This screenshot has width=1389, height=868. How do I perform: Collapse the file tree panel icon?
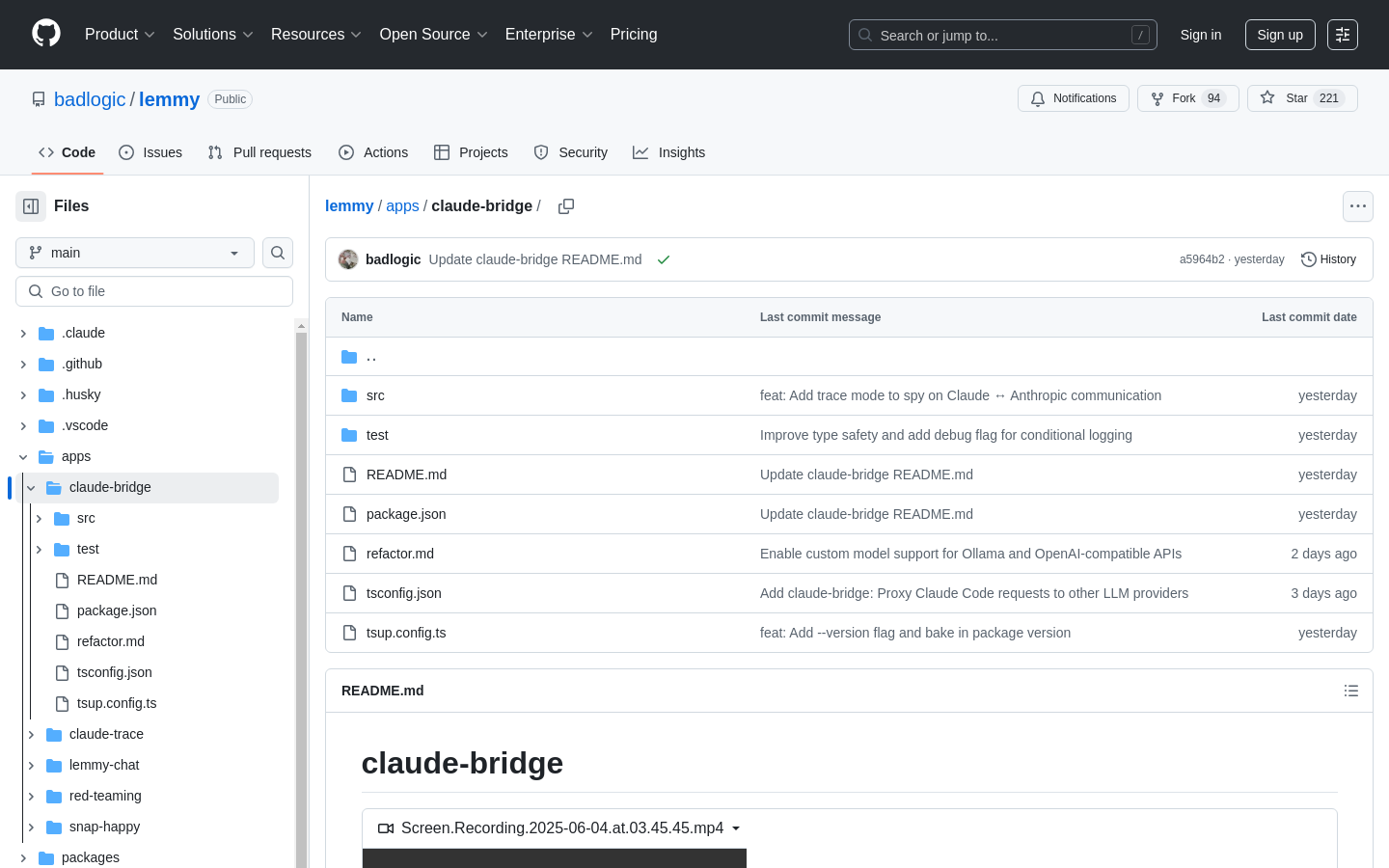(x=31, y=206)
